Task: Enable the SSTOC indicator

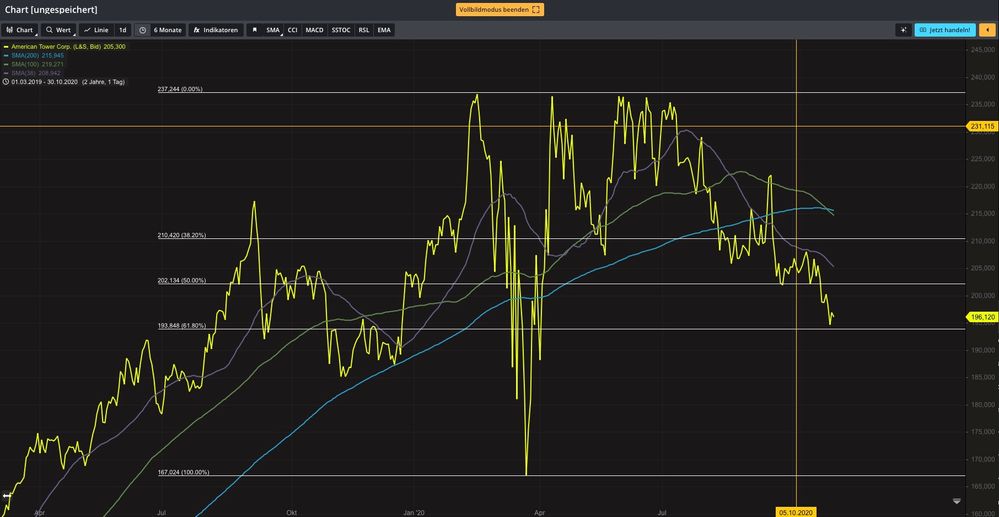Action: click(x=342, y=30)
